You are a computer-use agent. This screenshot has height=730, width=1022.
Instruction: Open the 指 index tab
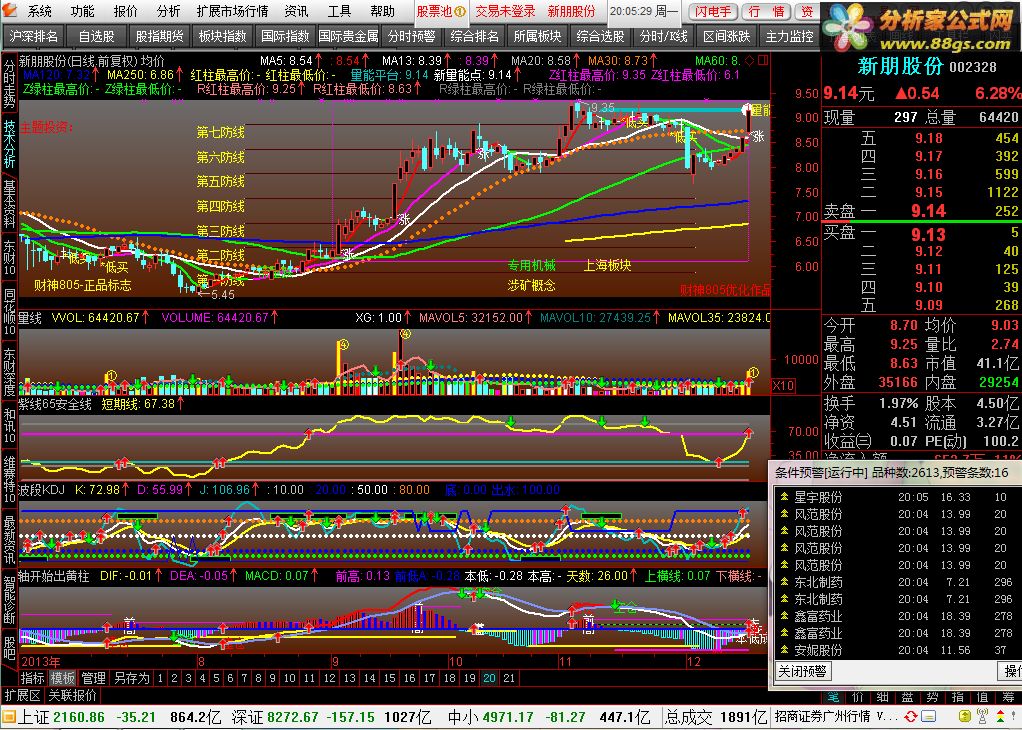[957, 697]
